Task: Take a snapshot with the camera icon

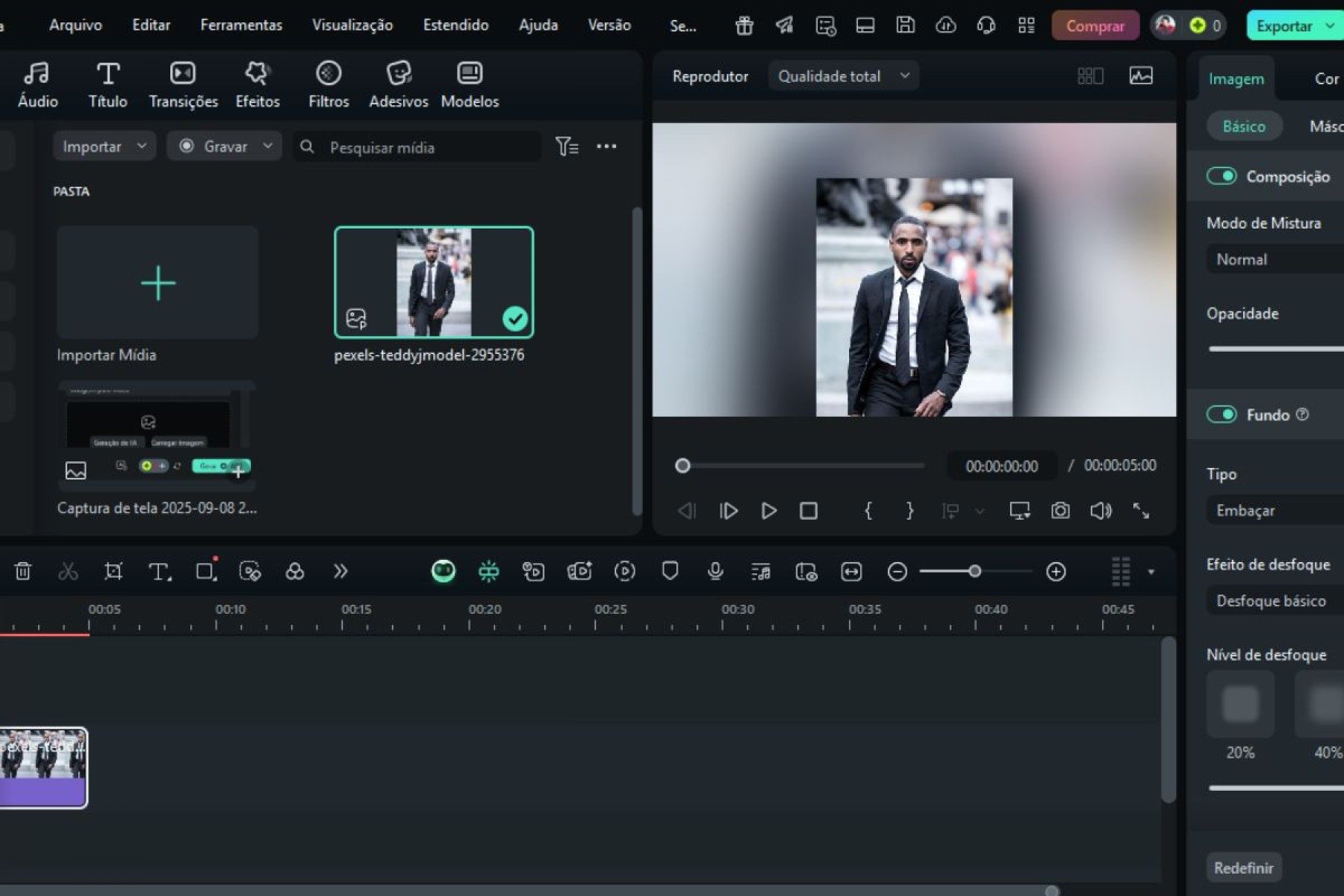Action: [1060, 511]
